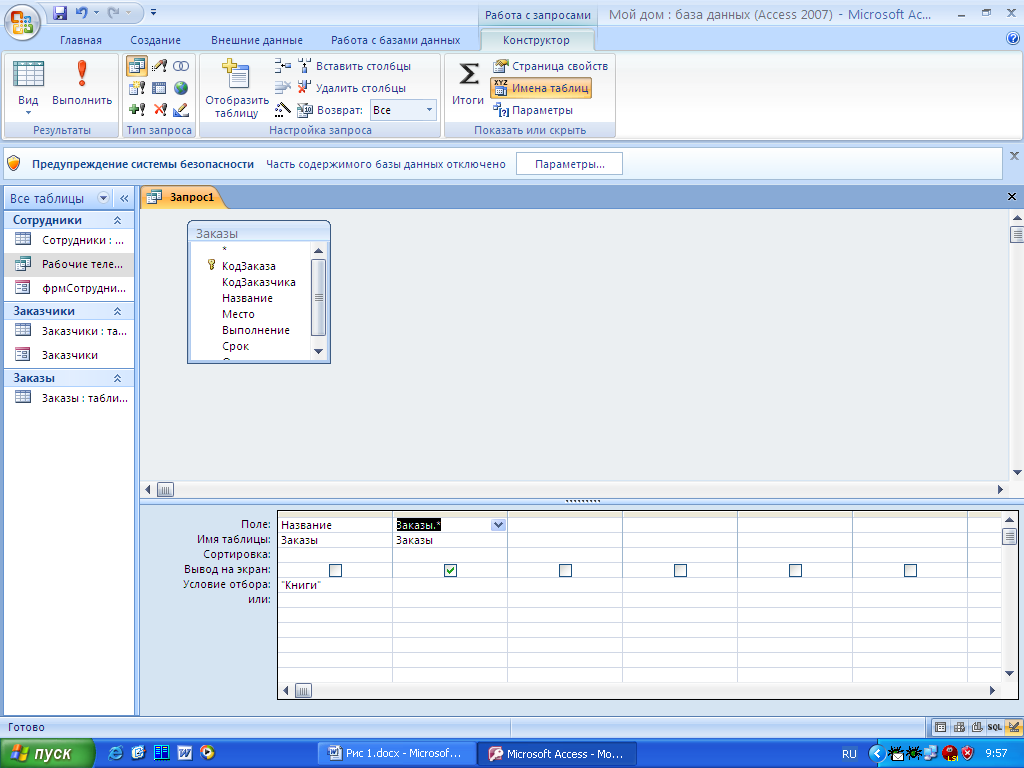
Task: Collapse the Заказы group
Action: tap(118, 378)
